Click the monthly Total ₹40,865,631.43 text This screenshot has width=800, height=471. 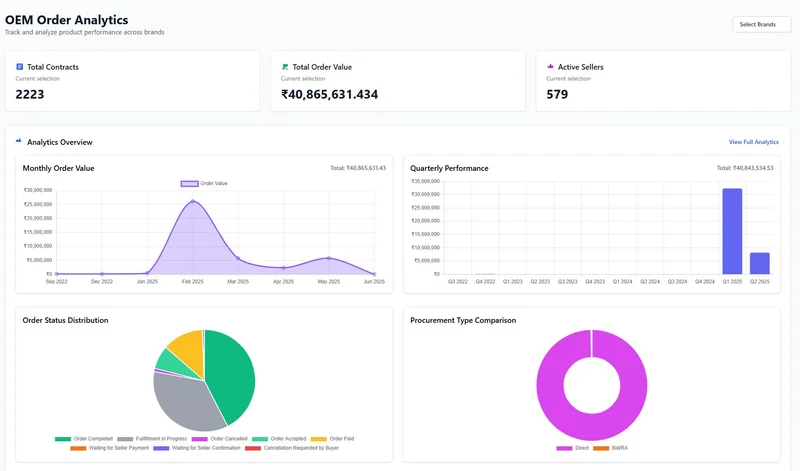(x=358, y=168)
